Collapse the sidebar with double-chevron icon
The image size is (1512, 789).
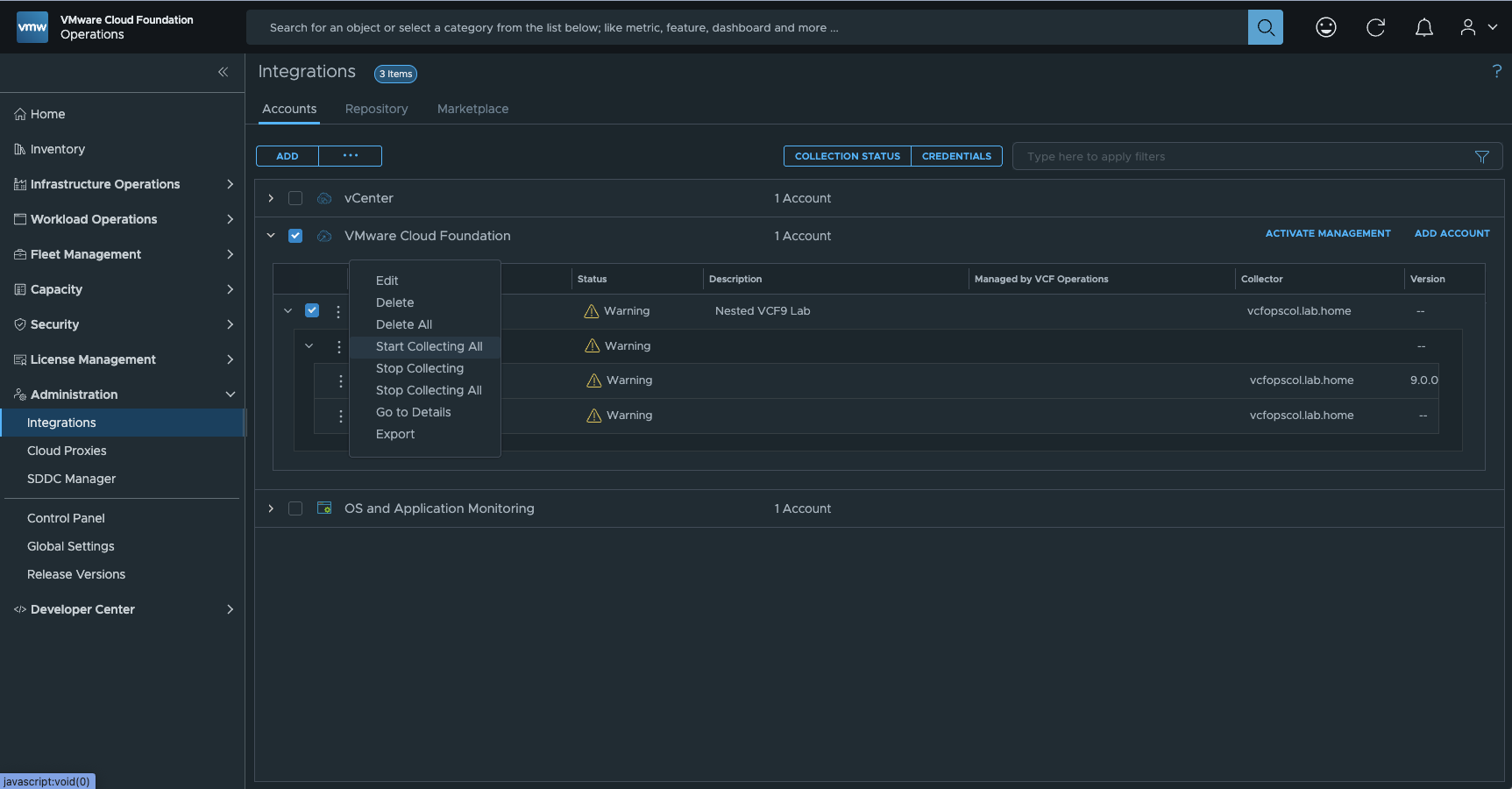pos(223,72)
